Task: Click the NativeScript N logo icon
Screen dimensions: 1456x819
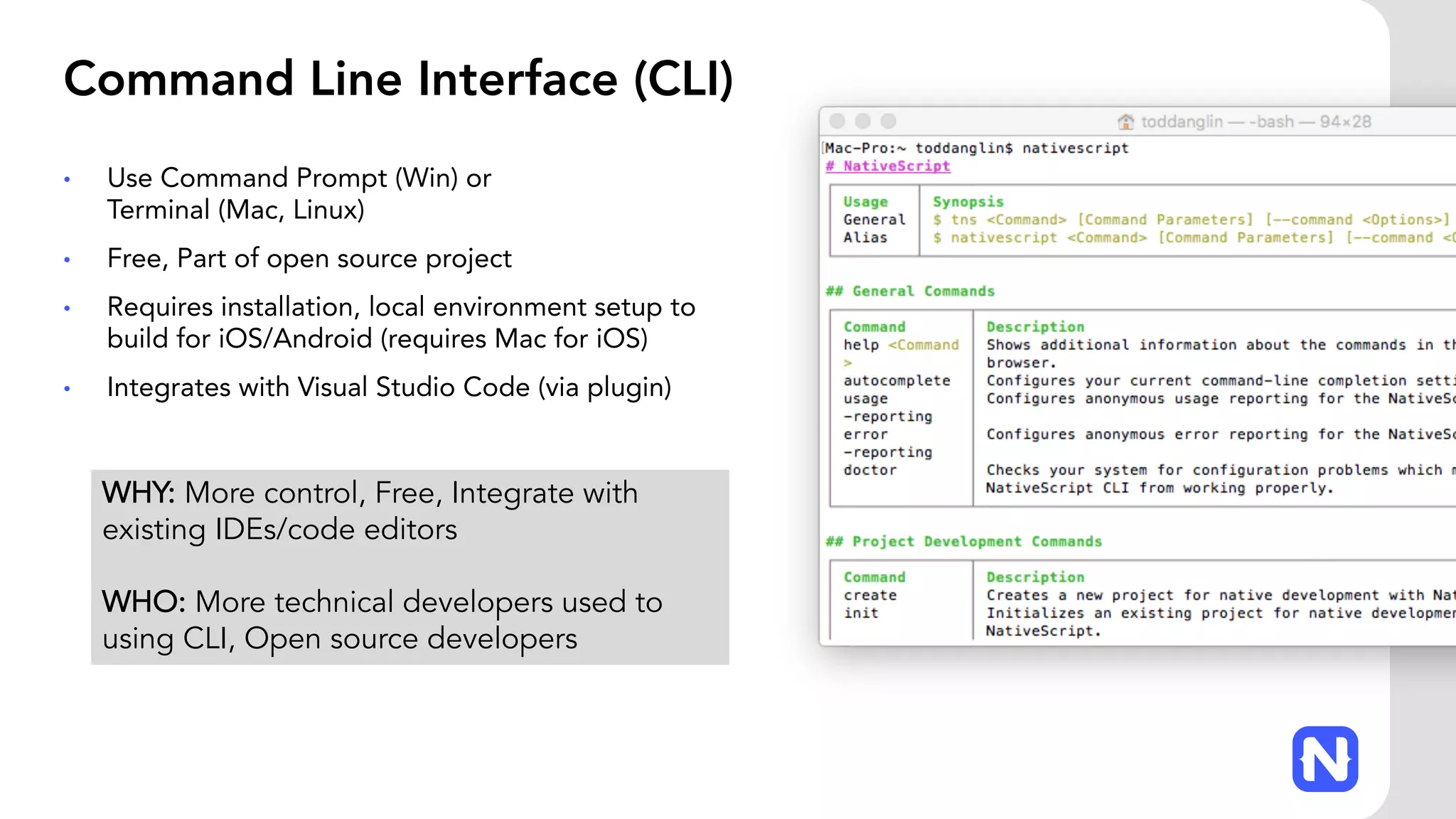Action: coord(1325,759)
